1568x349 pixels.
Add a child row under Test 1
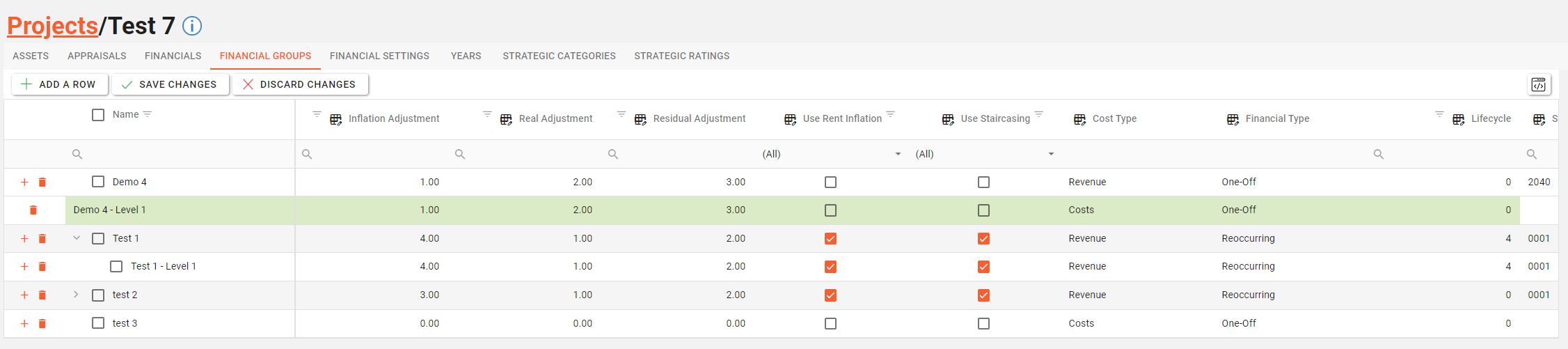pos(24,239)
